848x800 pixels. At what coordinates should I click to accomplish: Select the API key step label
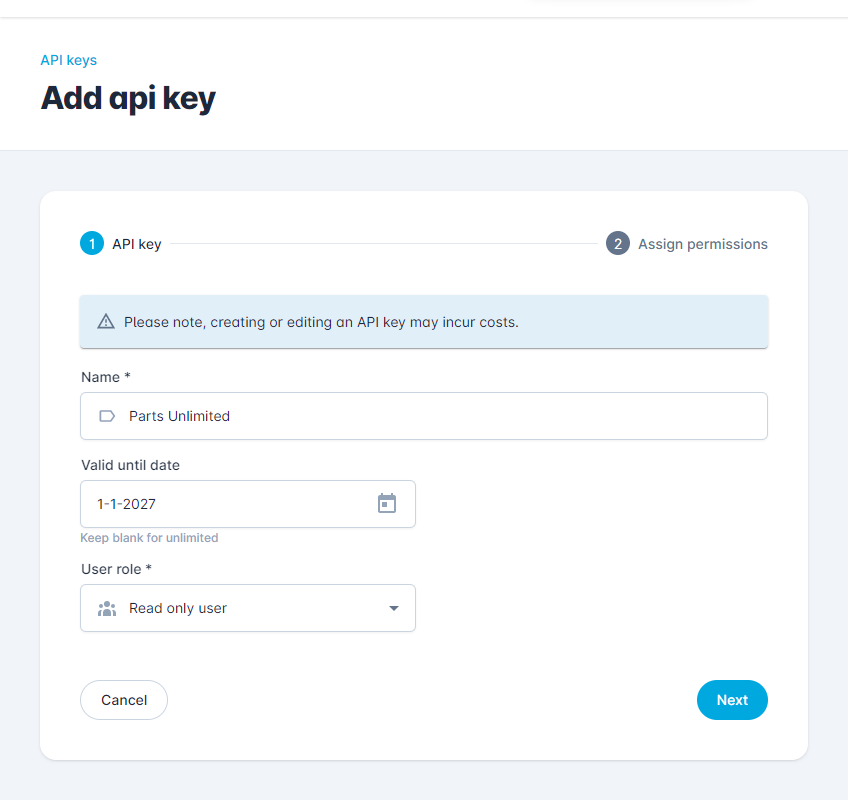137,244
